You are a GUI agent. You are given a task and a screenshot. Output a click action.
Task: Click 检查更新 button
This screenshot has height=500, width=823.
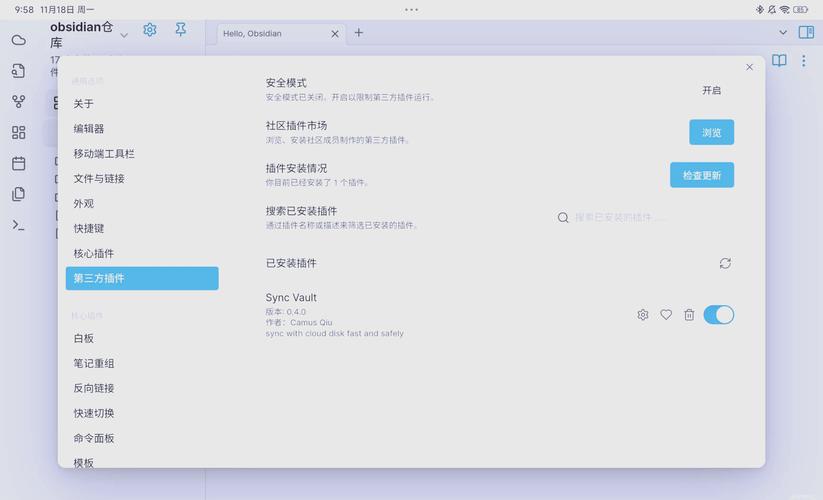[x=702, y=175]
